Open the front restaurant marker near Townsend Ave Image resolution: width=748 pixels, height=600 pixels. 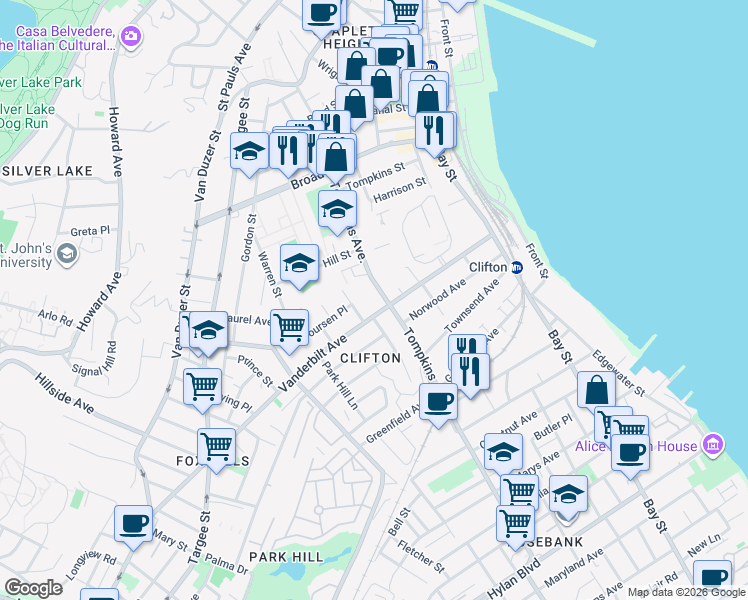(470, 373)
